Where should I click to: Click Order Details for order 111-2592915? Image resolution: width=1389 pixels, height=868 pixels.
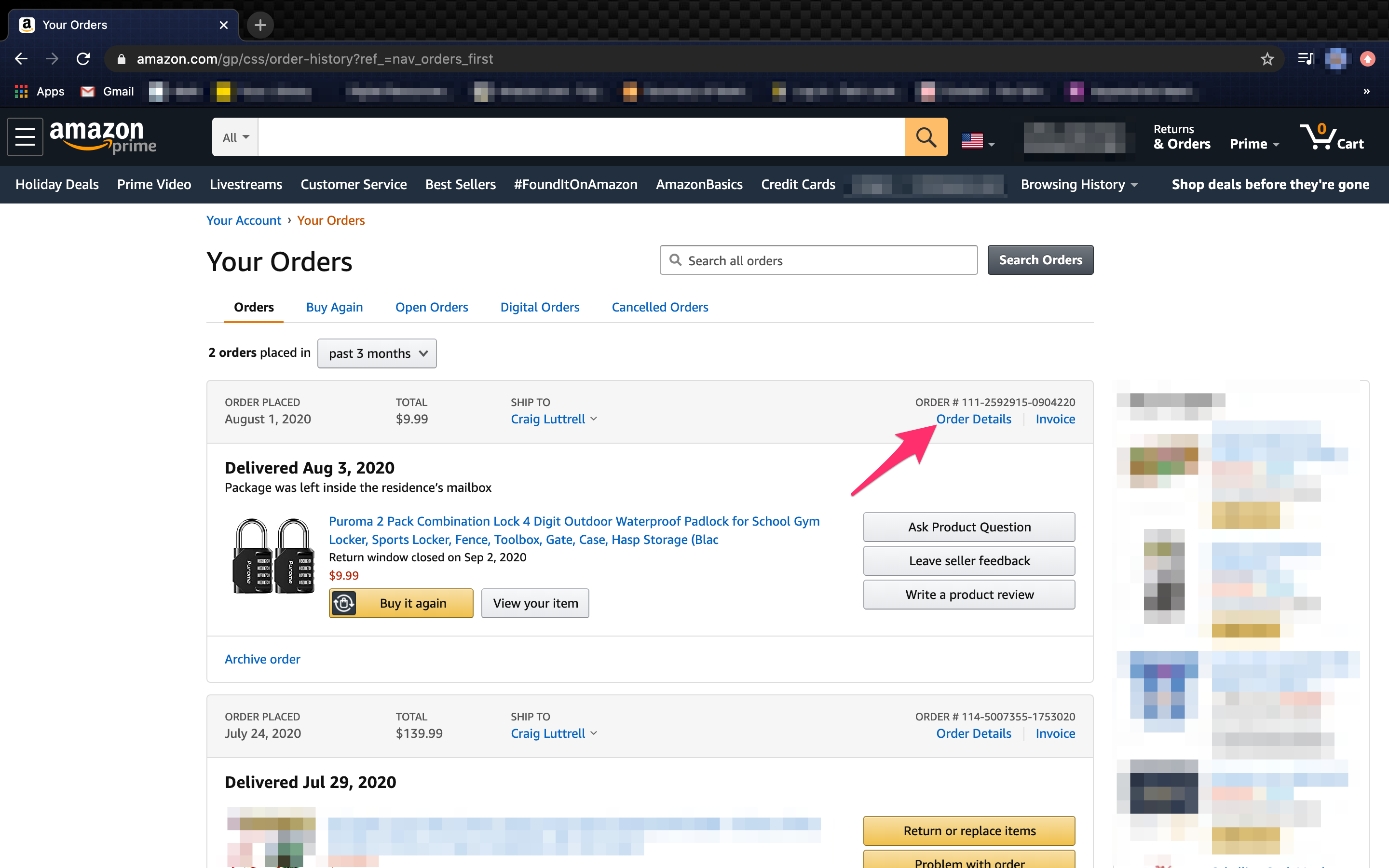(x=973, y=418)
